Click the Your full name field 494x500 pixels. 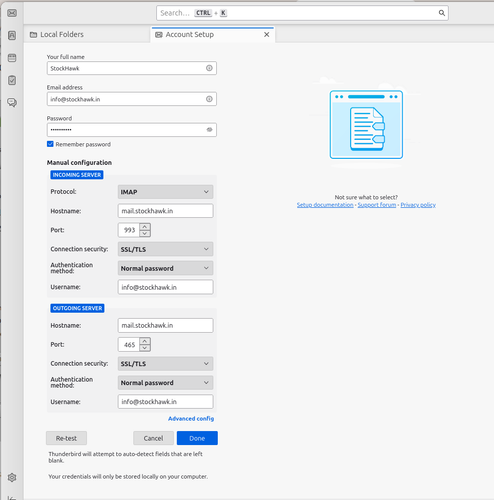[132, 68]
